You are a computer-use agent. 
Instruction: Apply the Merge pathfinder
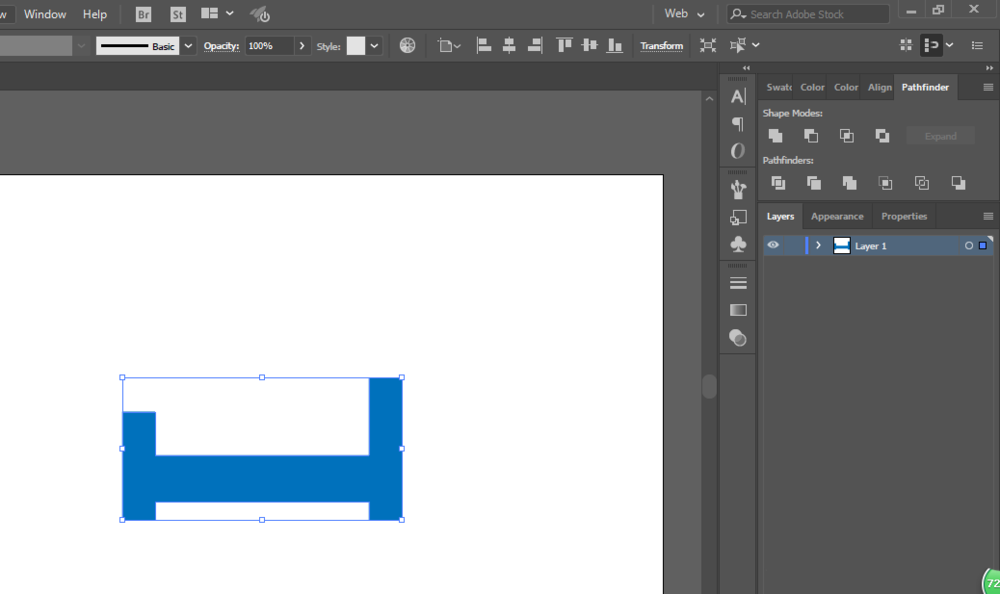coord(849,183)
